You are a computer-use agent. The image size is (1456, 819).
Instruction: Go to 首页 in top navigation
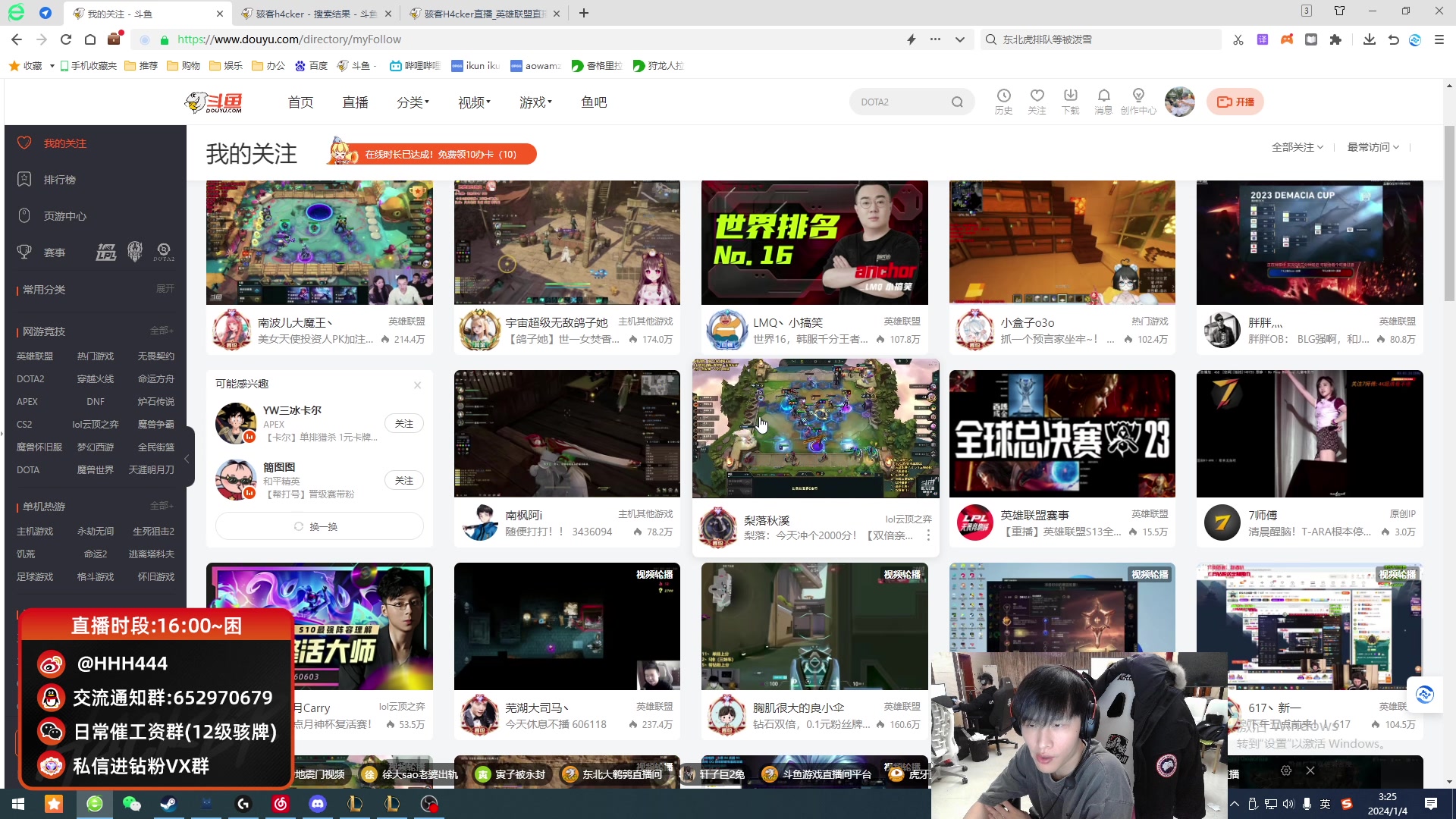[300, 102]
